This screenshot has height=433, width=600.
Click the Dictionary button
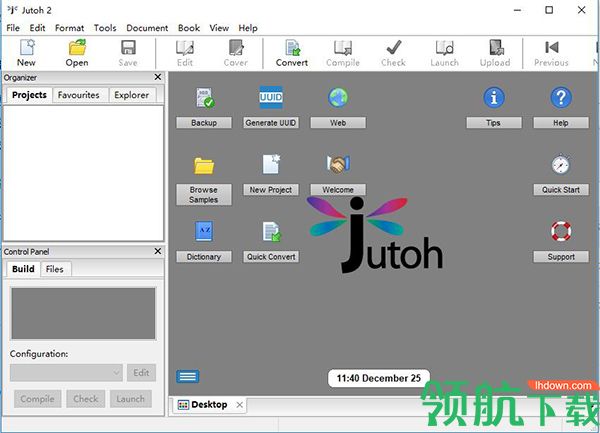[204, 257]
